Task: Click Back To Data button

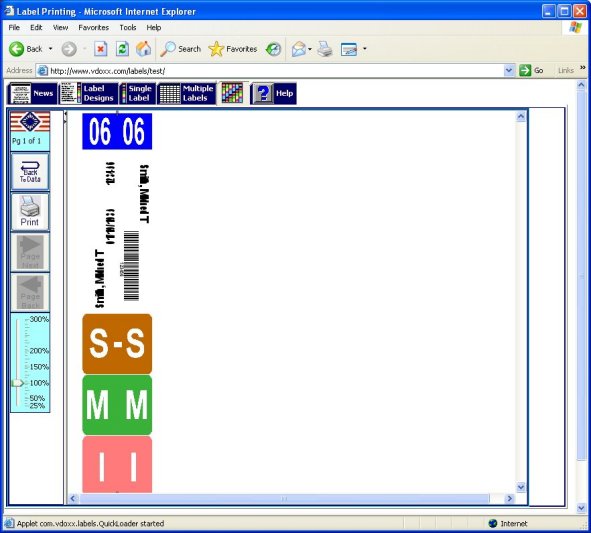Action: coord(30,172)
